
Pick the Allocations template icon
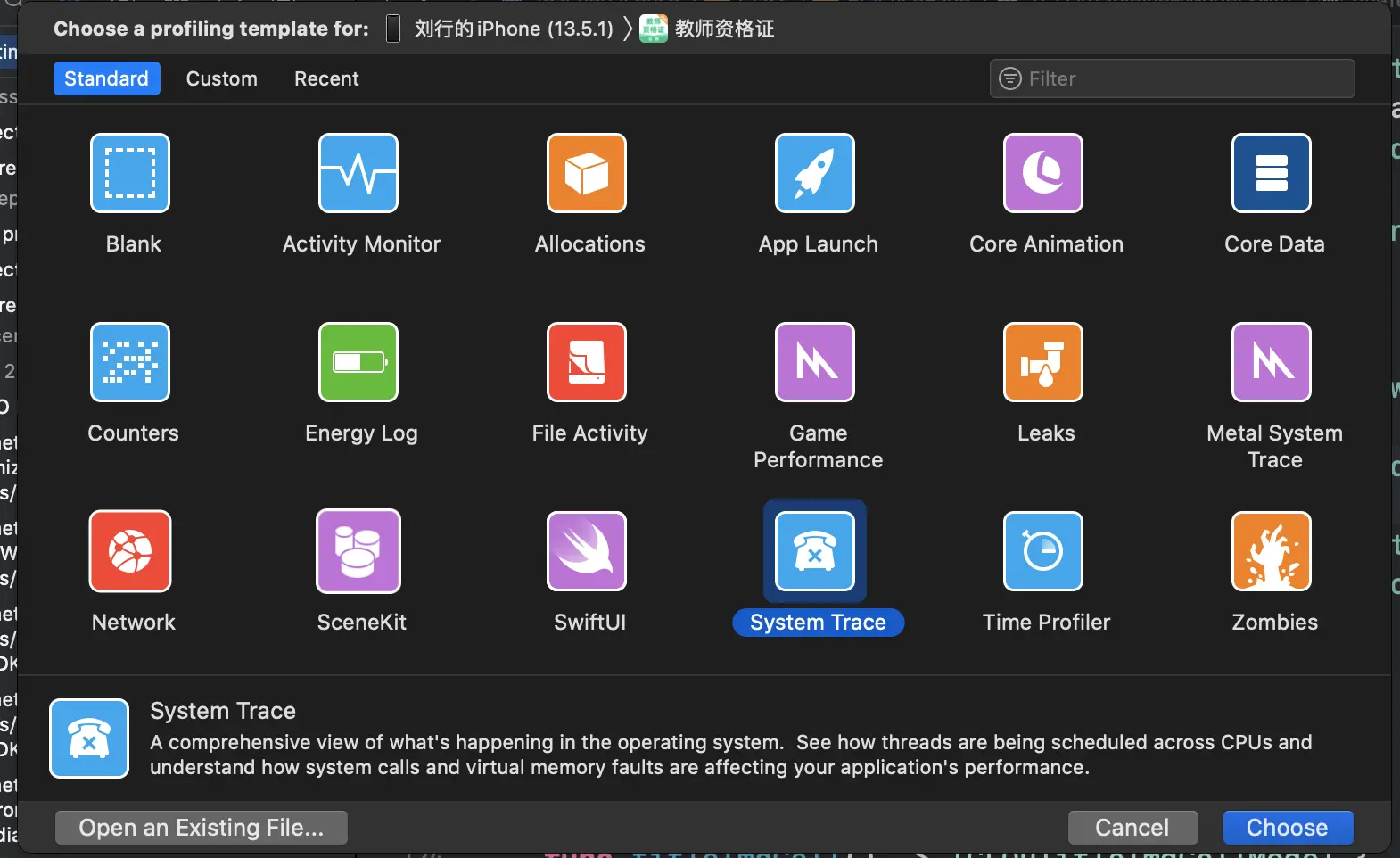click(x=587, y=173)
